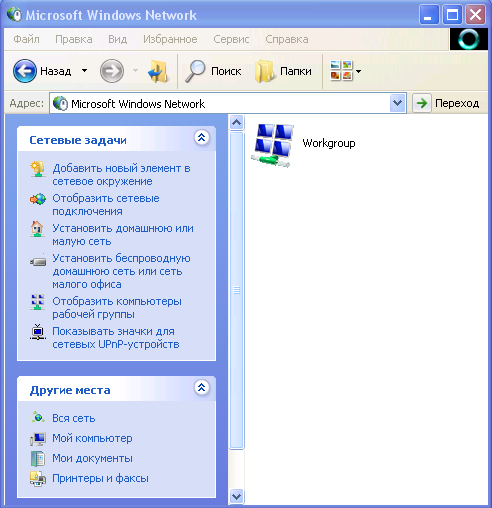The height and width of the screenshot is (508, 492).
Task: Click the task pane scroll down arrow
Action: [236, 497]
